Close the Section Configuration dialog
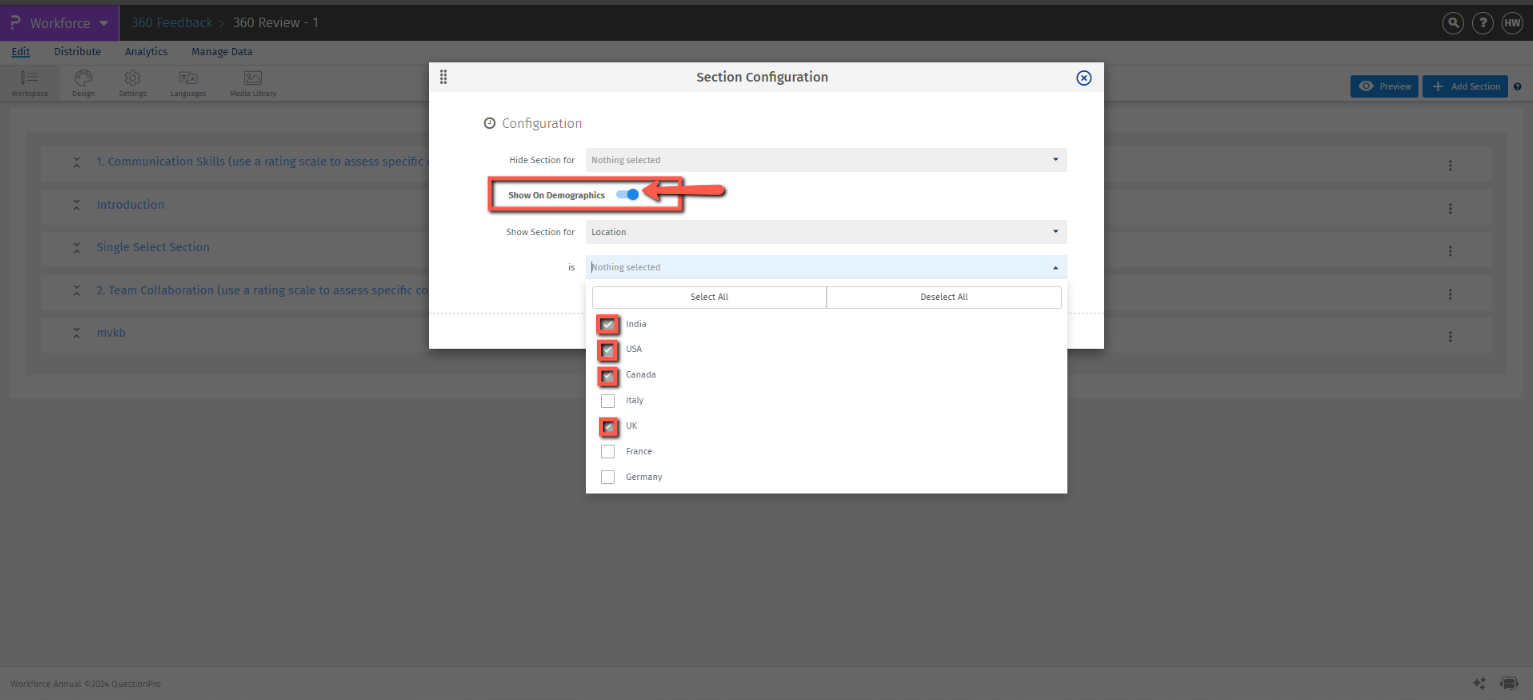The image size is (1533, 700). tap(1084, 78)
